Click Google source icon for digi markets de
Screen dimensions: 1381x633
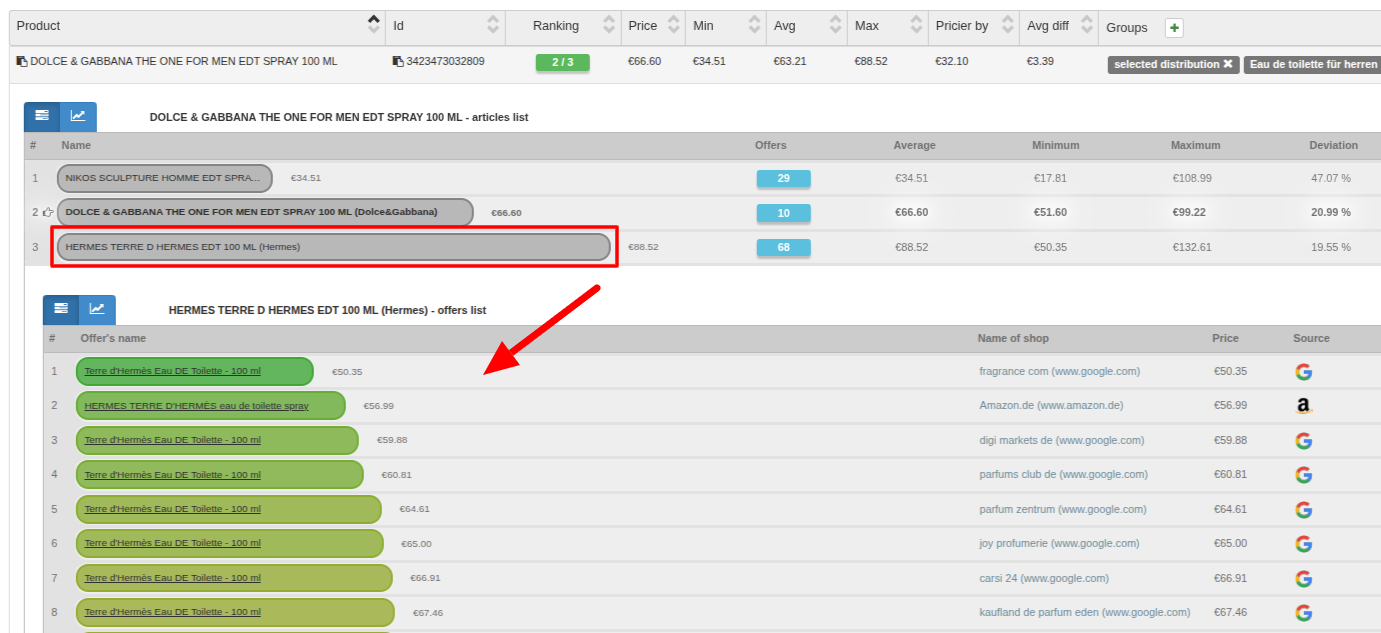pyautogui.click(x=1303, y=441)
